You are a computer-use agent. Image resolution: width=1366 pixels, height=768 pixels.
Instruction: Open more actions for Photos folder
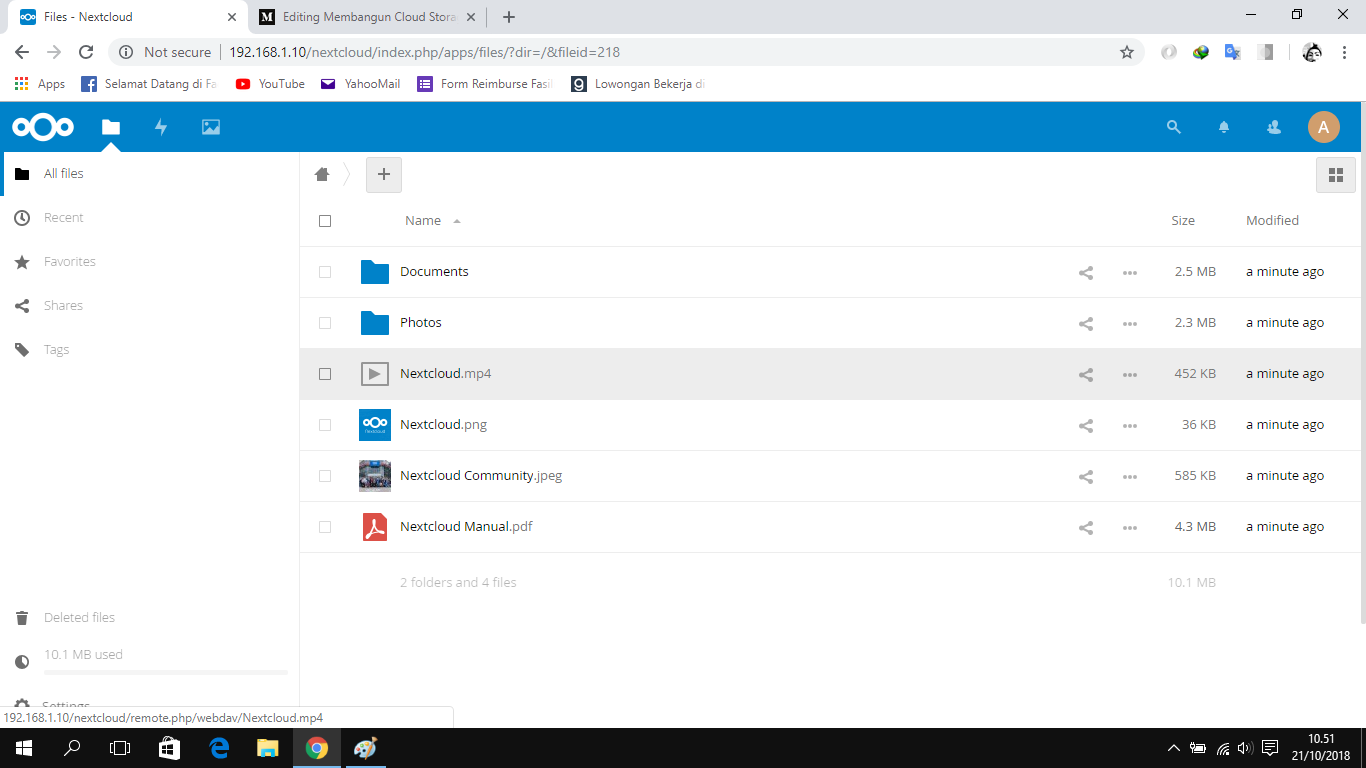click(1130, 323)
